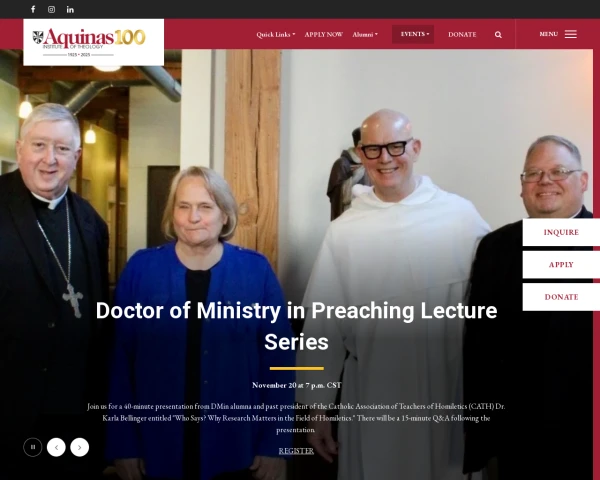
Task: Open the hamburger MENU icon
Action: [571, 34]
